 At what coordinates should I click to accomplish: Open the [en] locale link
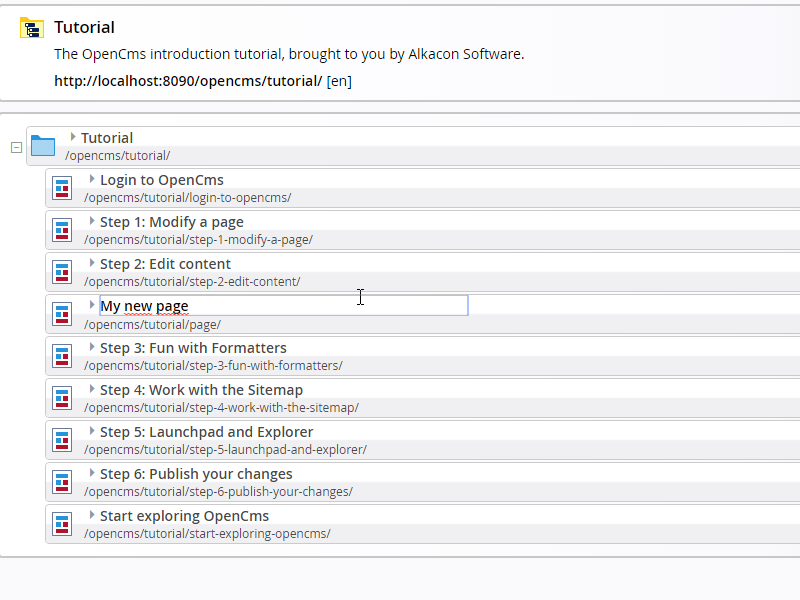339,81
